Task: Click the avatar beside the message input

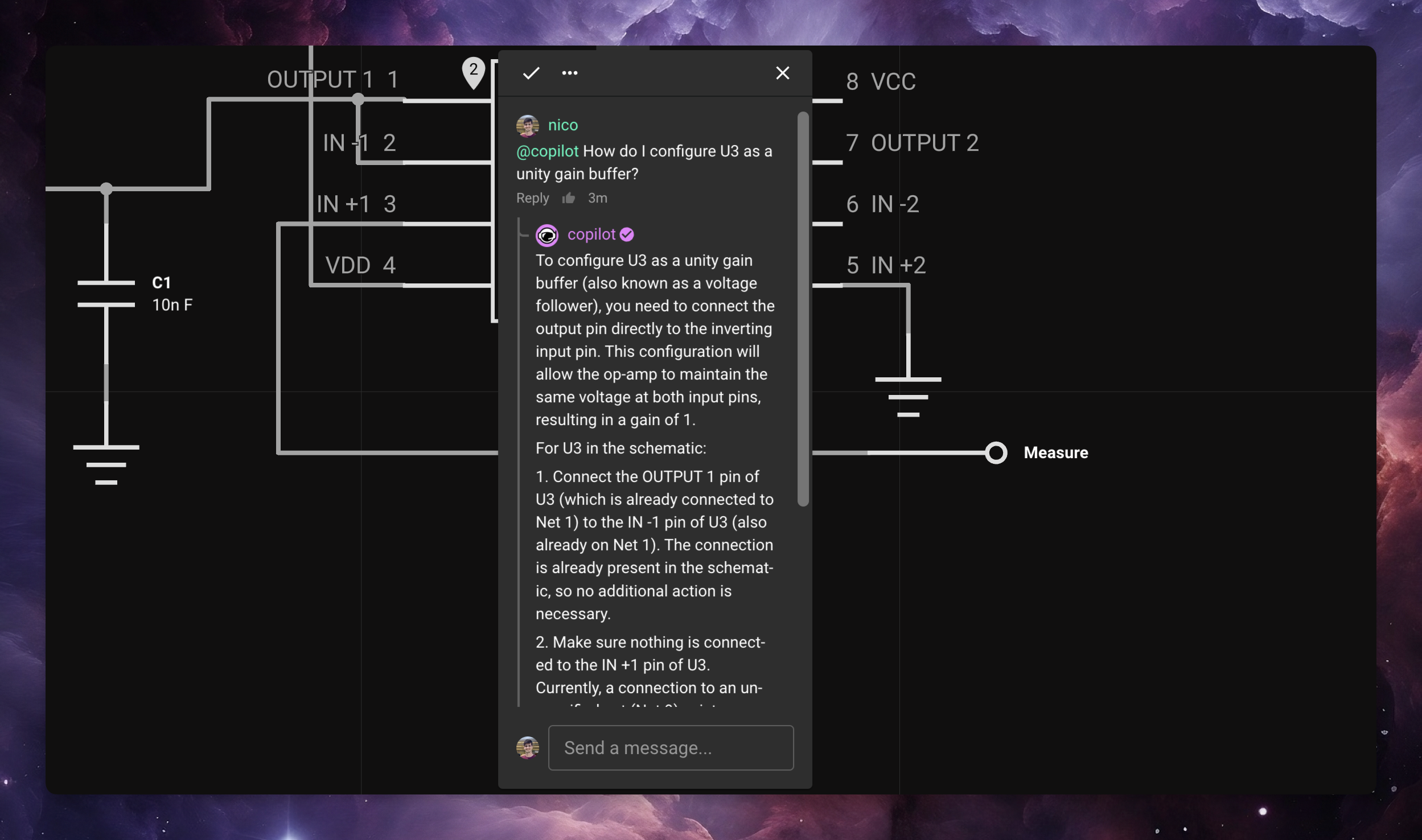Action: click(527, 747)
